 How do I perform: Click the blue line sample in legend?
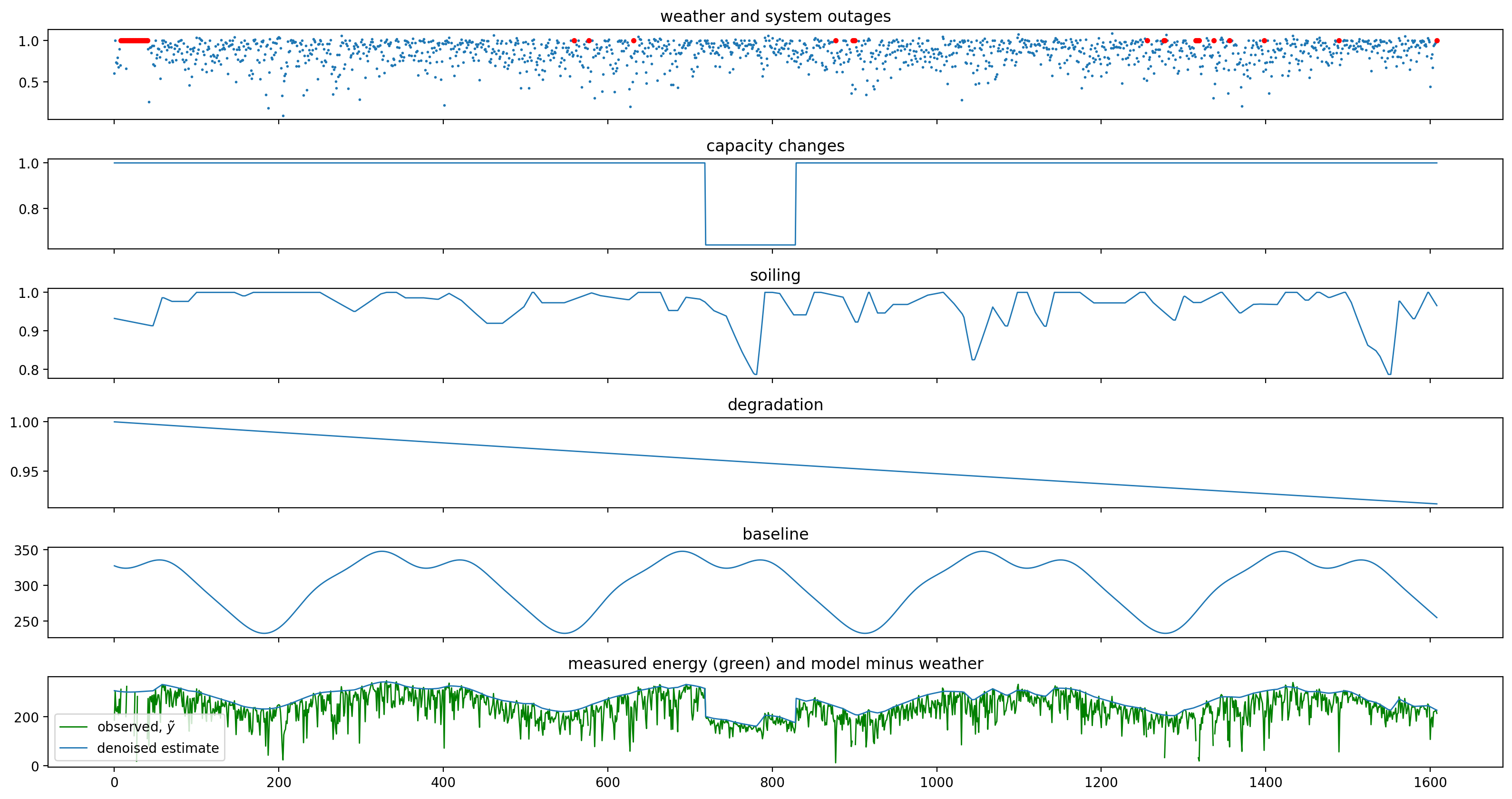point(73,748)
